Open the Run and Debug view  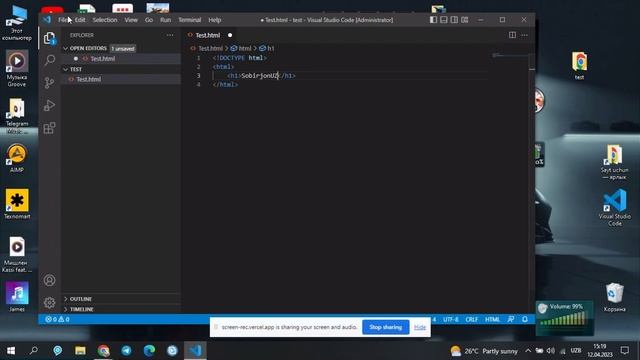(49, 105)
